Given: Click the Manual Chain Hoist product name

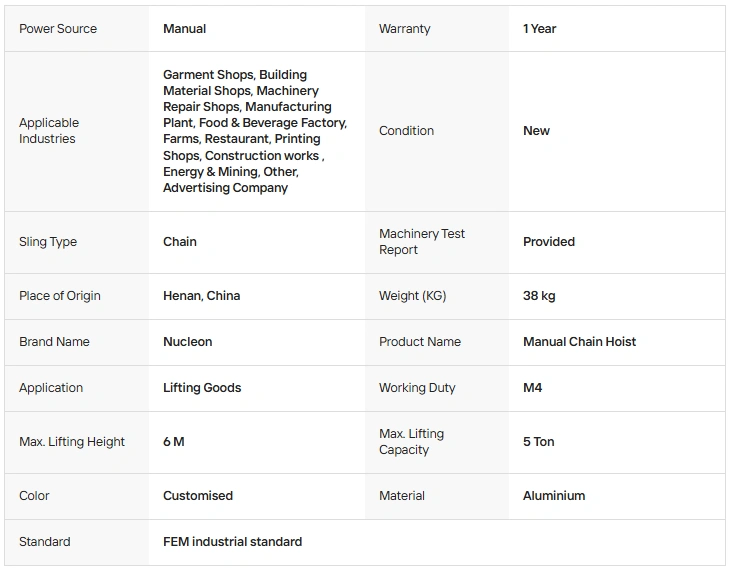Looking at the screenshot, I should [579, 342].
